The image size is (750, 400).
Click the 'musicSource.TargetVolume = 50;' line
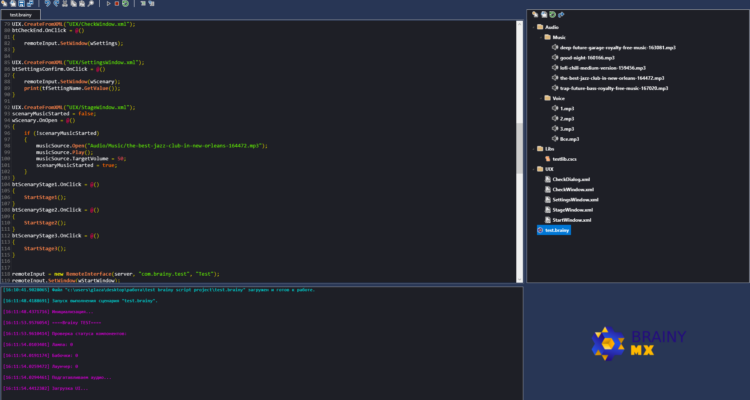coord(81,158)
